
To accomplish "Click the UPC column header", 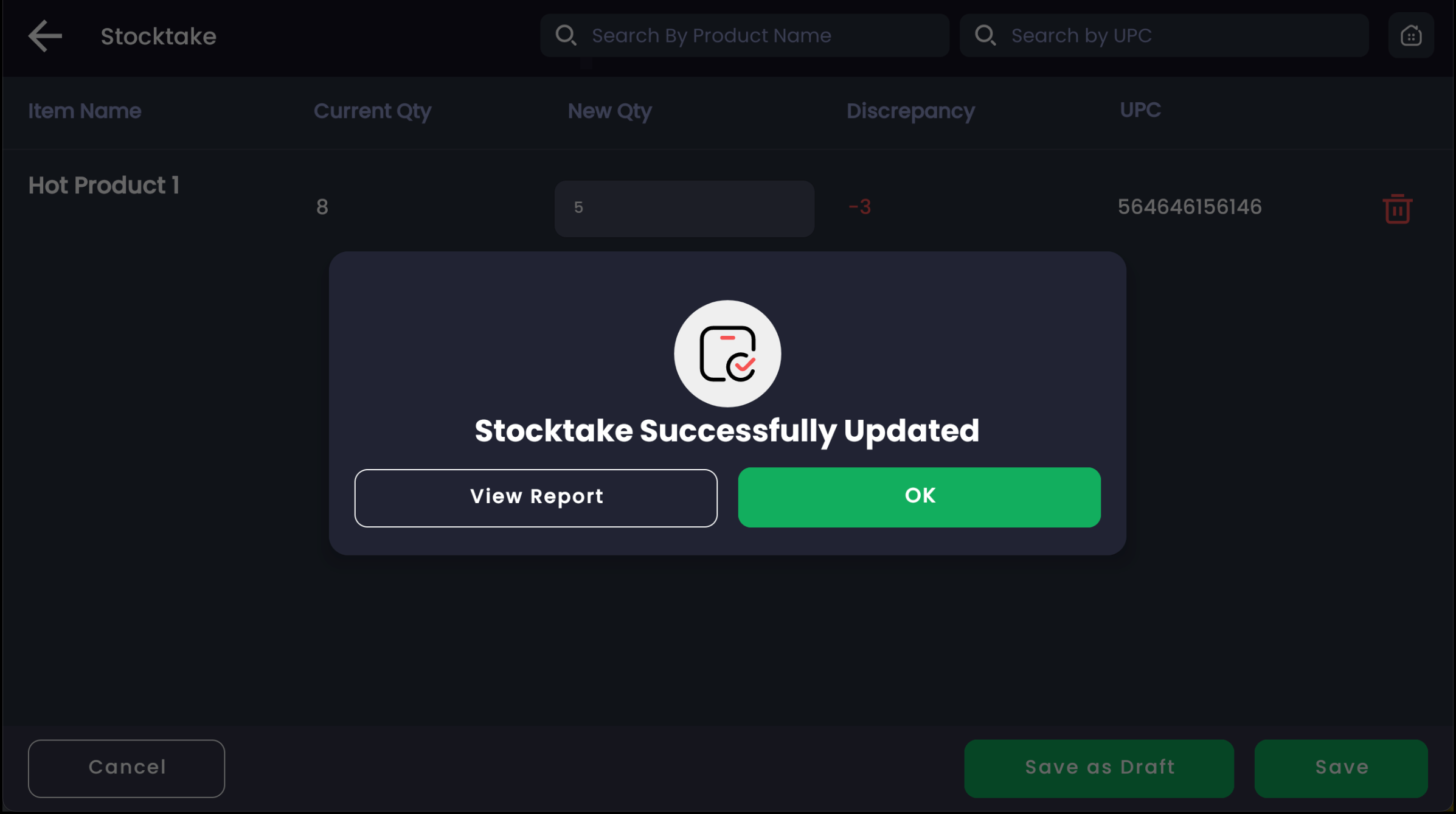I will point(1140,110).
